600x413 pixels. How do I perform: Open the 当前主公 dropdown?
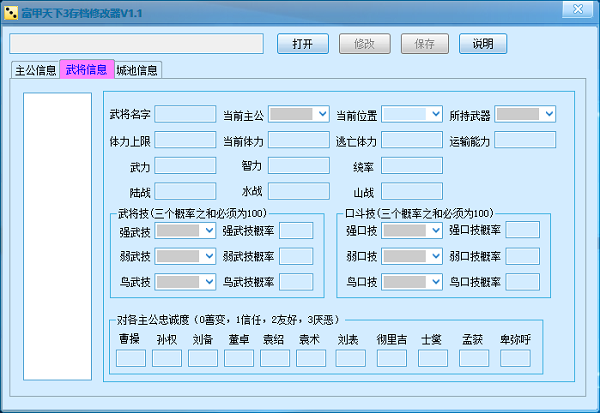point(299,114)
